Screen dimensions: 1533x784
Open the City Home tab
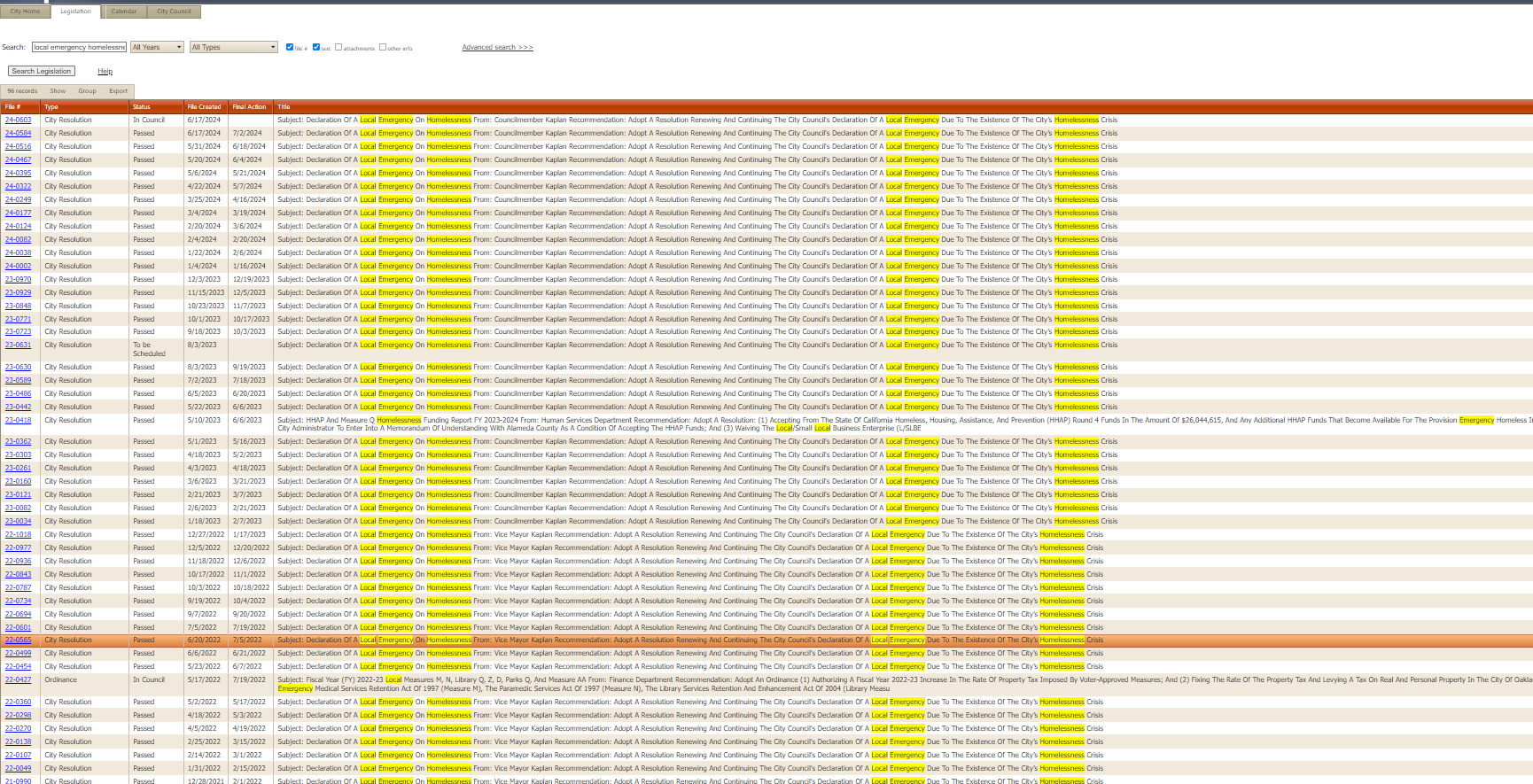(25, 12)
